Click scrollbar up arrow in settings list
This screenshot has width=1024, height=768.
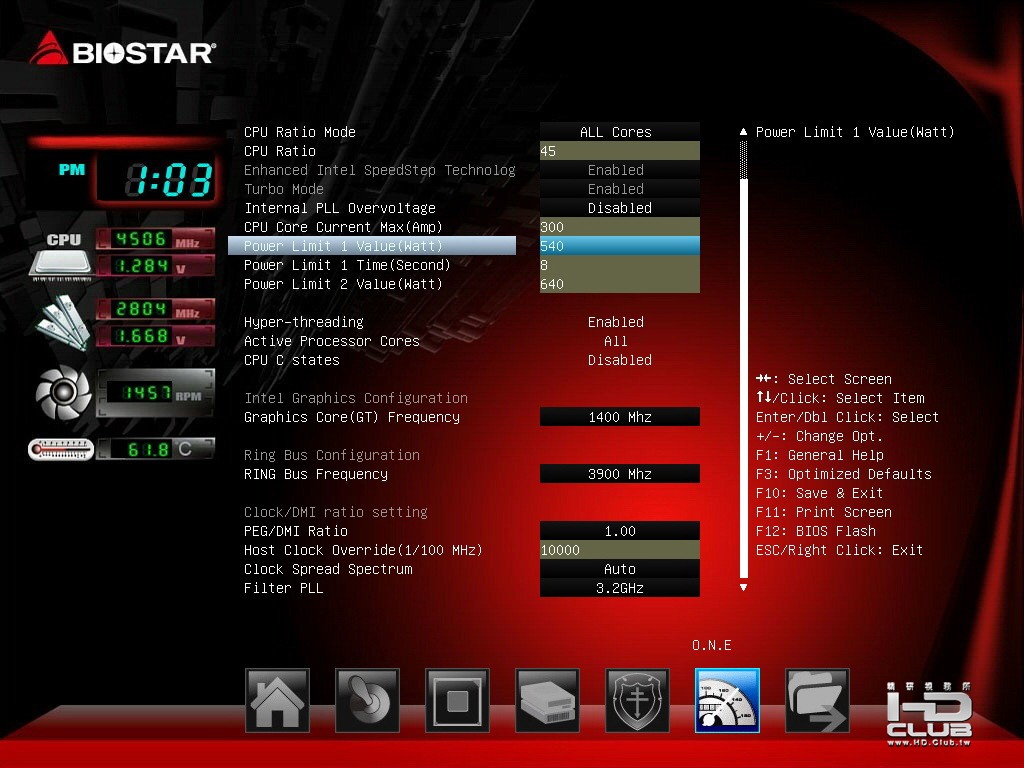click(x=743, y=132)
